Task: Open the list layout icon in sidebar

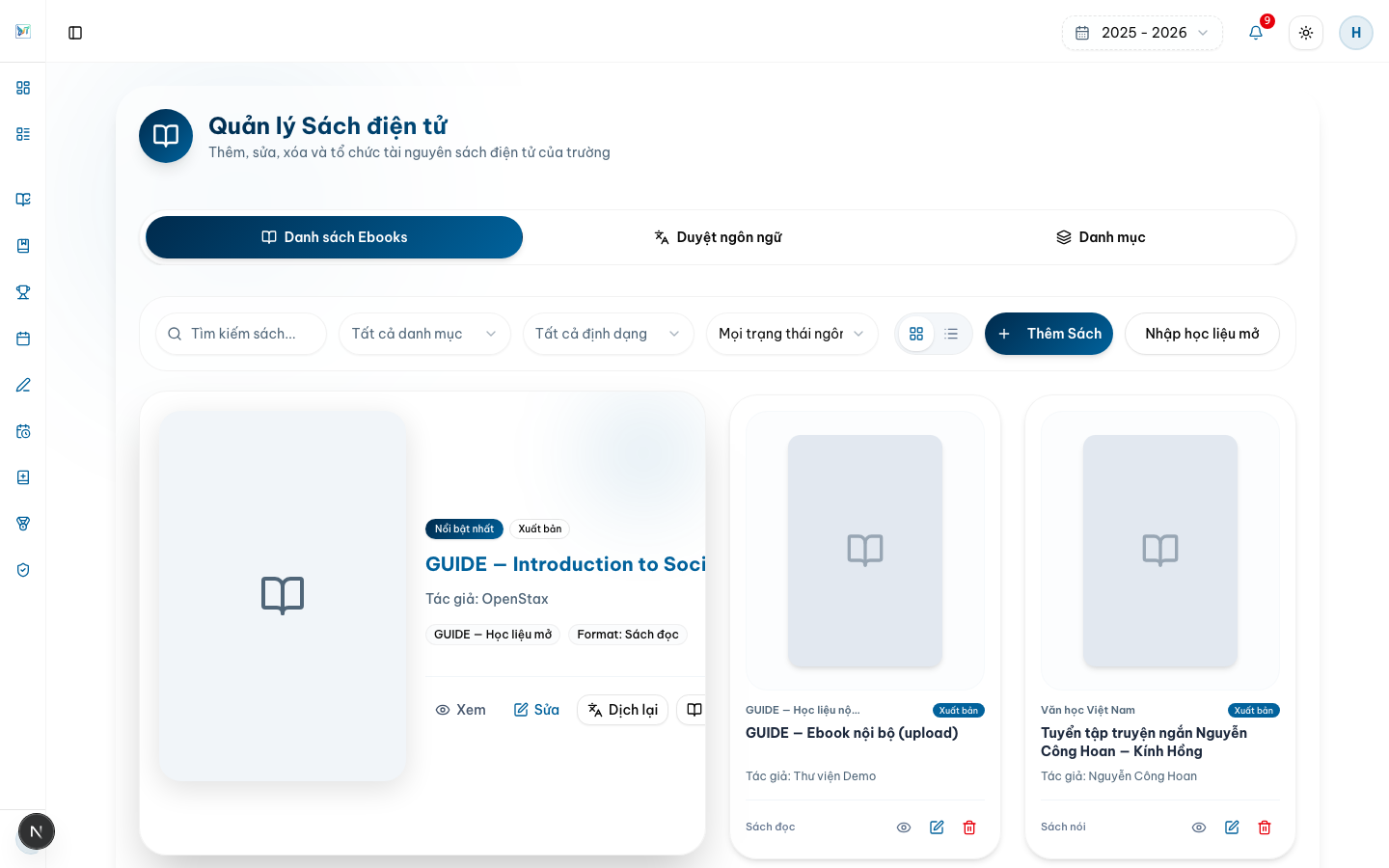Action: (23, 134)
